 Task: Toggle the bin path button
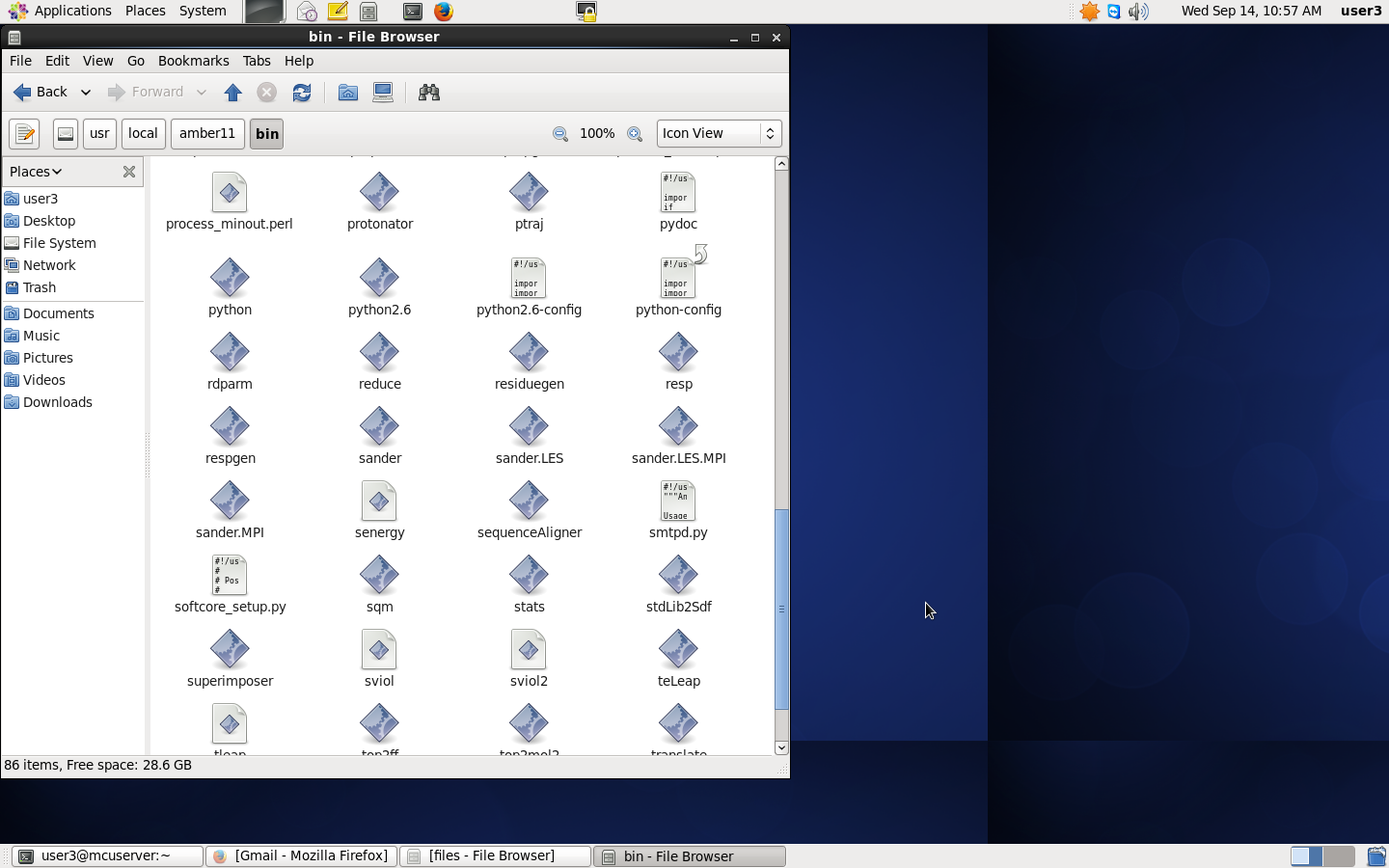click(x=267, y=134)
